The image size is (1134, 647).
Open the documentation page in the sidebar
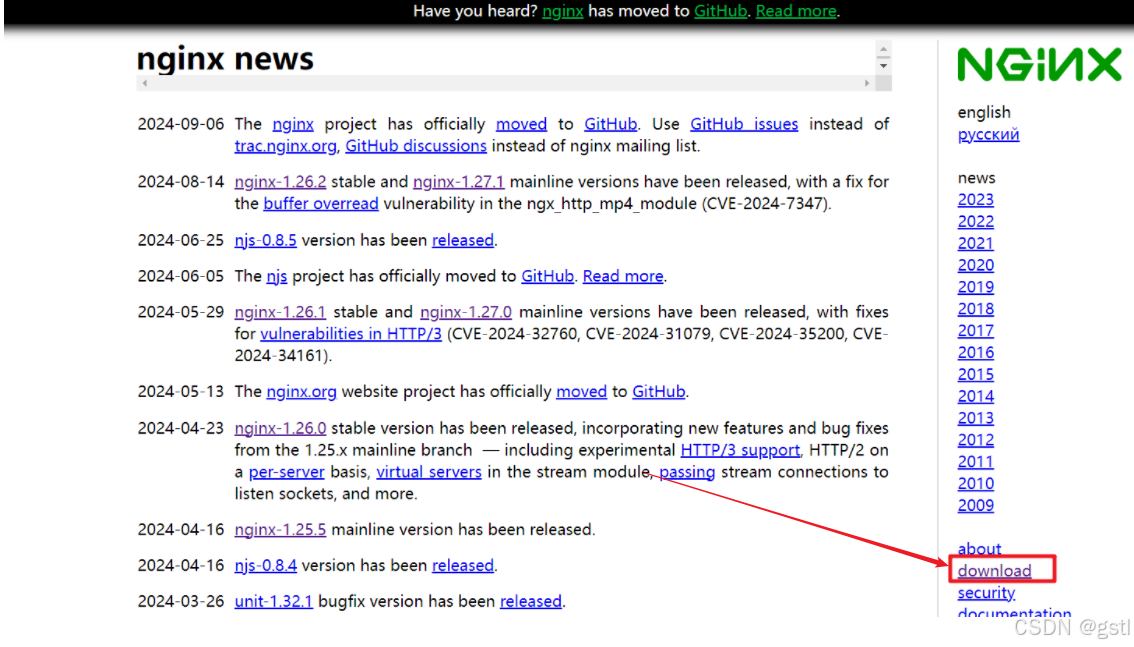click(x=1014, y=614)
